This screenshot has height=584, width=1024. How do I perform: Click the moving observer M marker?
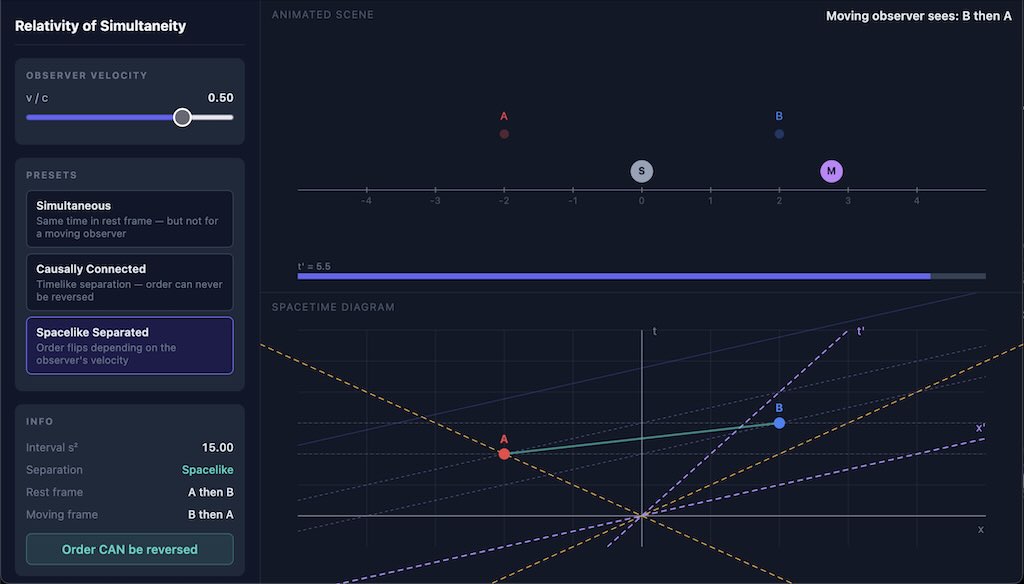pos(831,171)
